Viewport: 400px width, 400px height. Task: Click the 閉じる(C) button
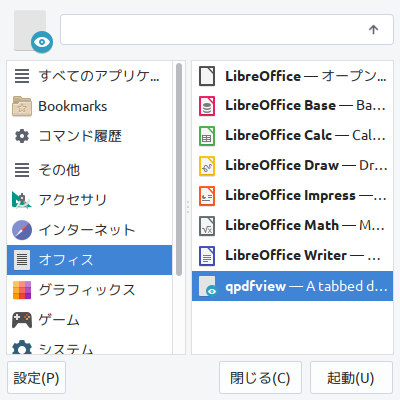coord(260,378)
